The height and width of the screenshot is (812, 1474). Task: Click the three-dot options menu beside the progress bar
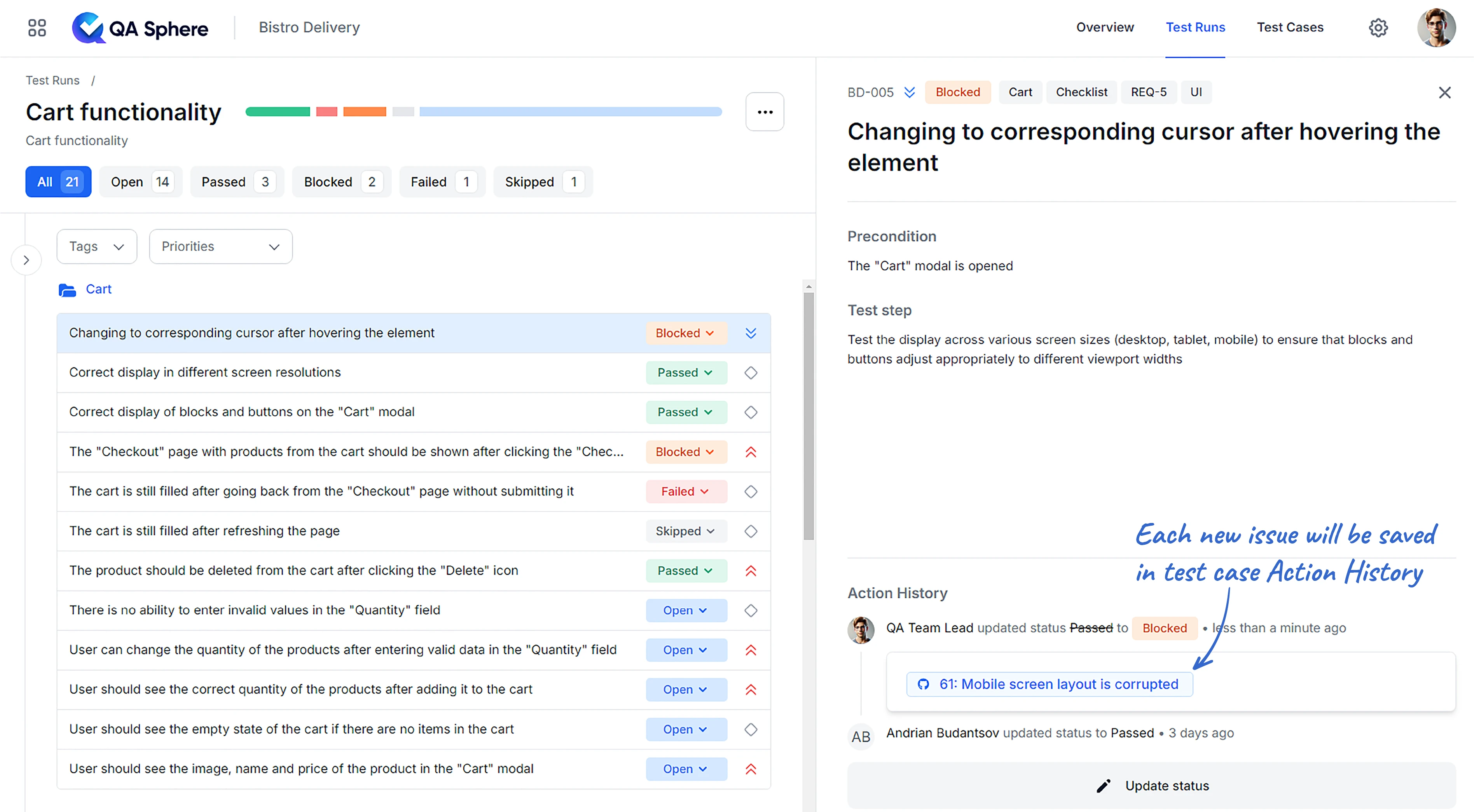[765, 112]
